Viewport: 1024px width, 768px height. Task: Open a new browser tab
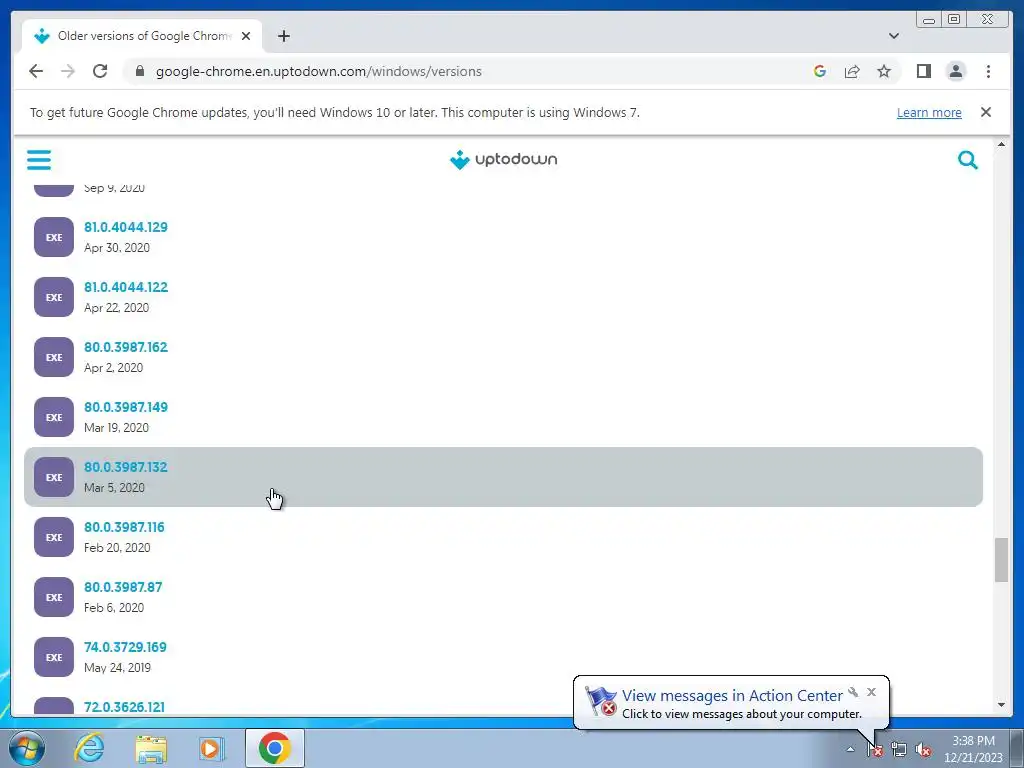pos(283,36)
